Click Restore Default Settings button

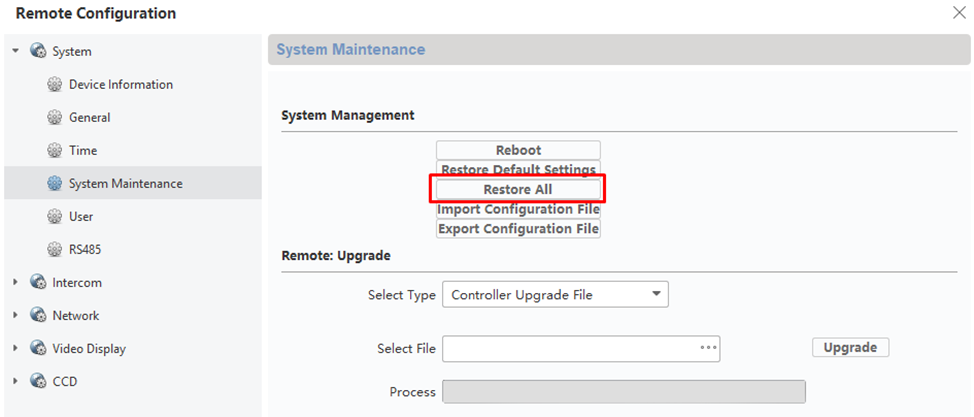(518, 170)
